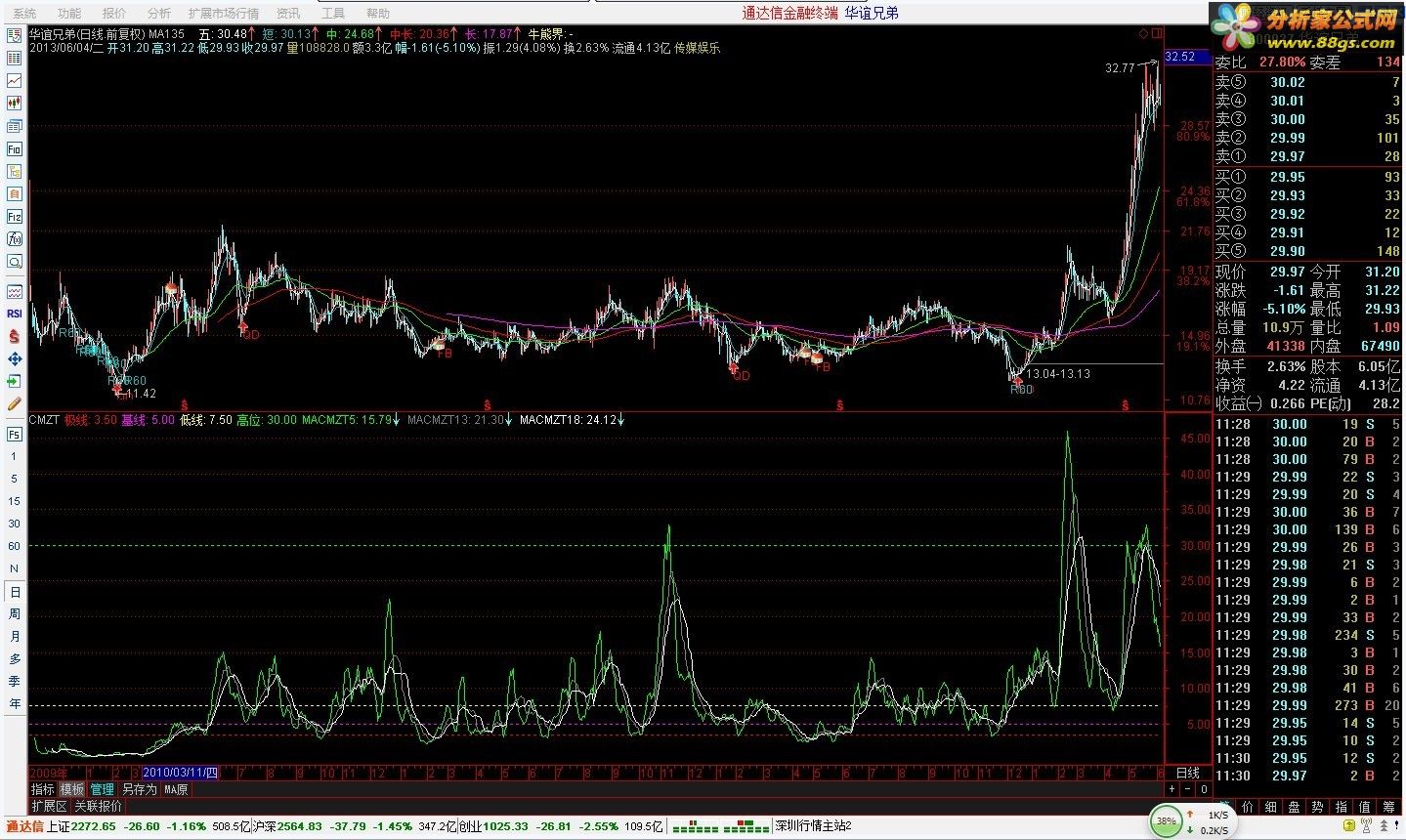Image resolution: width=1406 pixels, height=840 pixels.
Task: Switch to 30-minute period
Action: pyautogui.click(x=15, y=524)
